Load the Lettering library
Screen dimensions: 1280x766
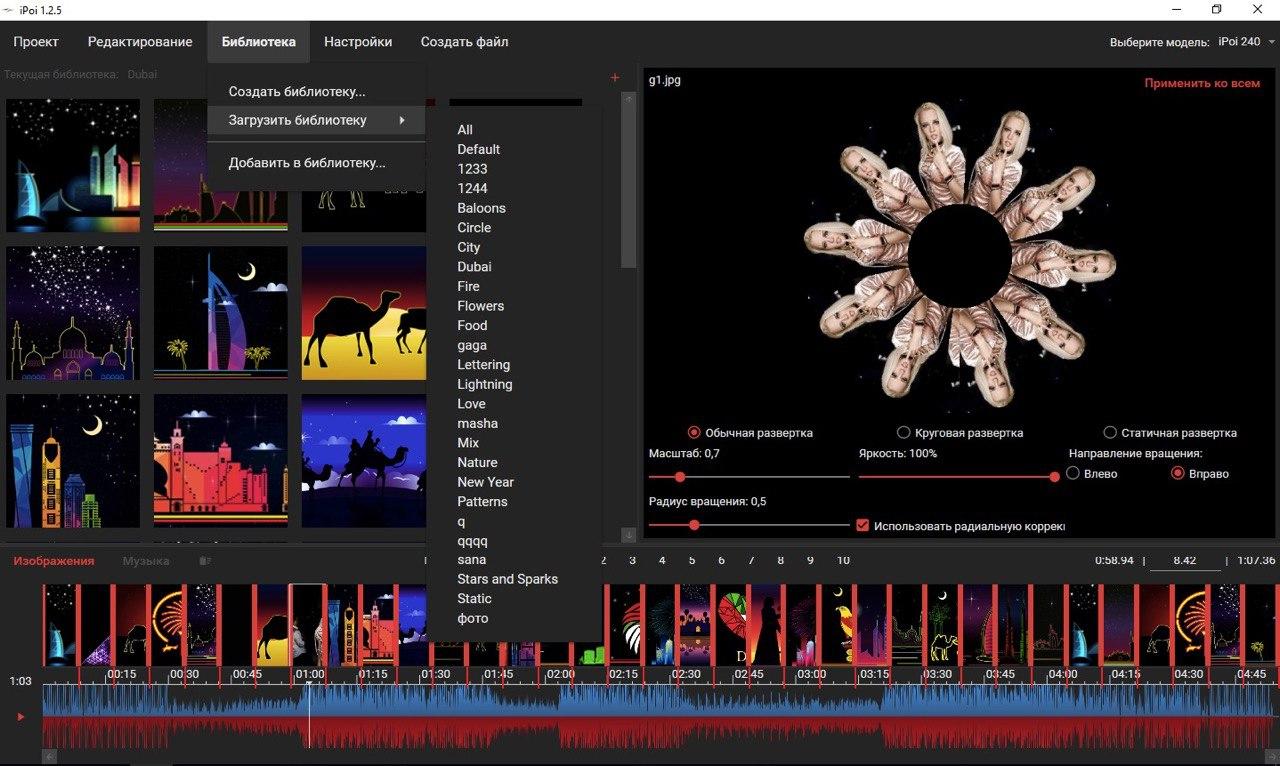coord(483,365)
